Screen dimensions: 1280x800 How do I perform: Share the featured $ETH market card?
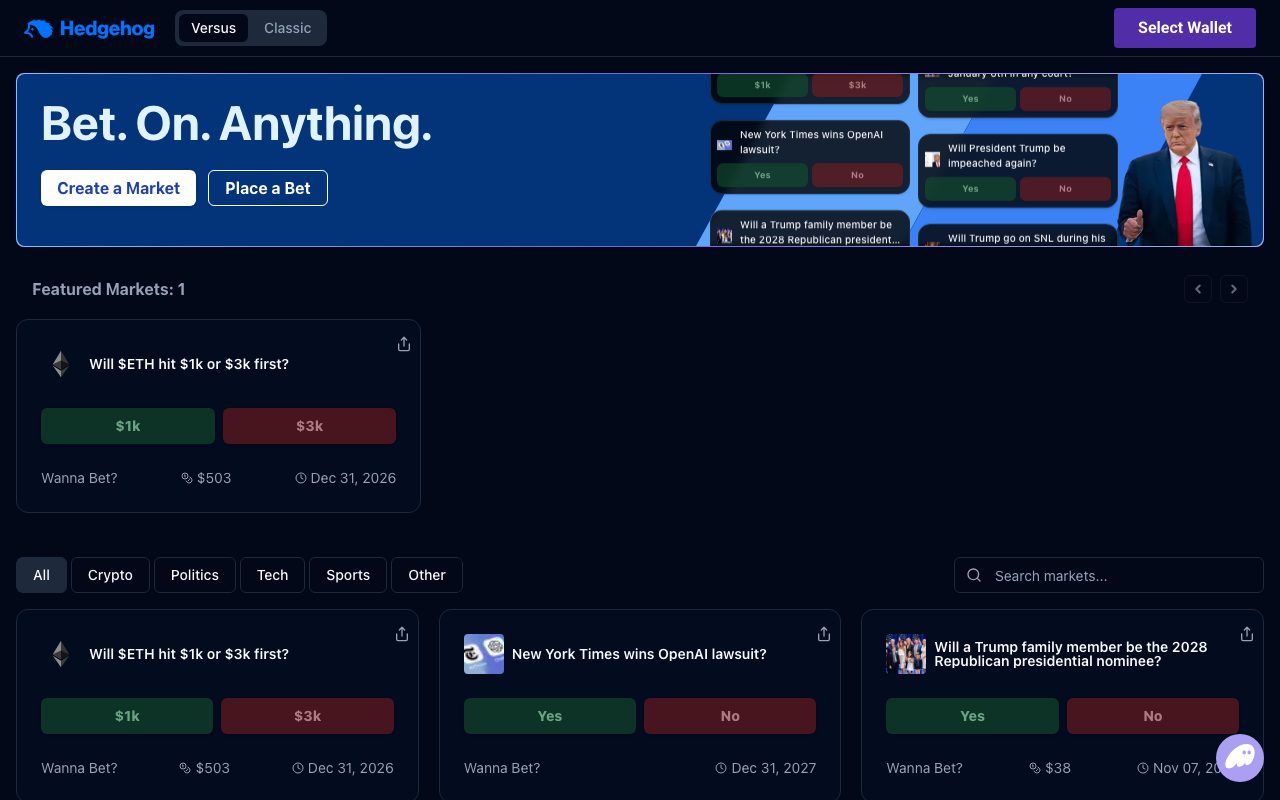coord(404,344)
